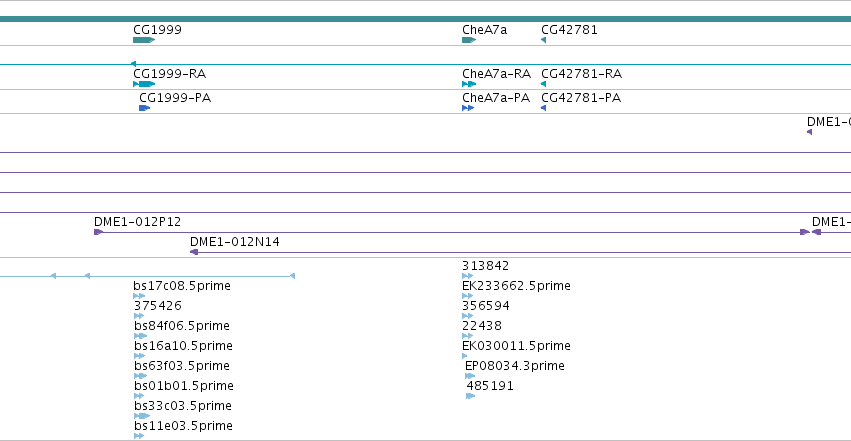Select the CheA7a-PA protein glyph

[468, 108]
